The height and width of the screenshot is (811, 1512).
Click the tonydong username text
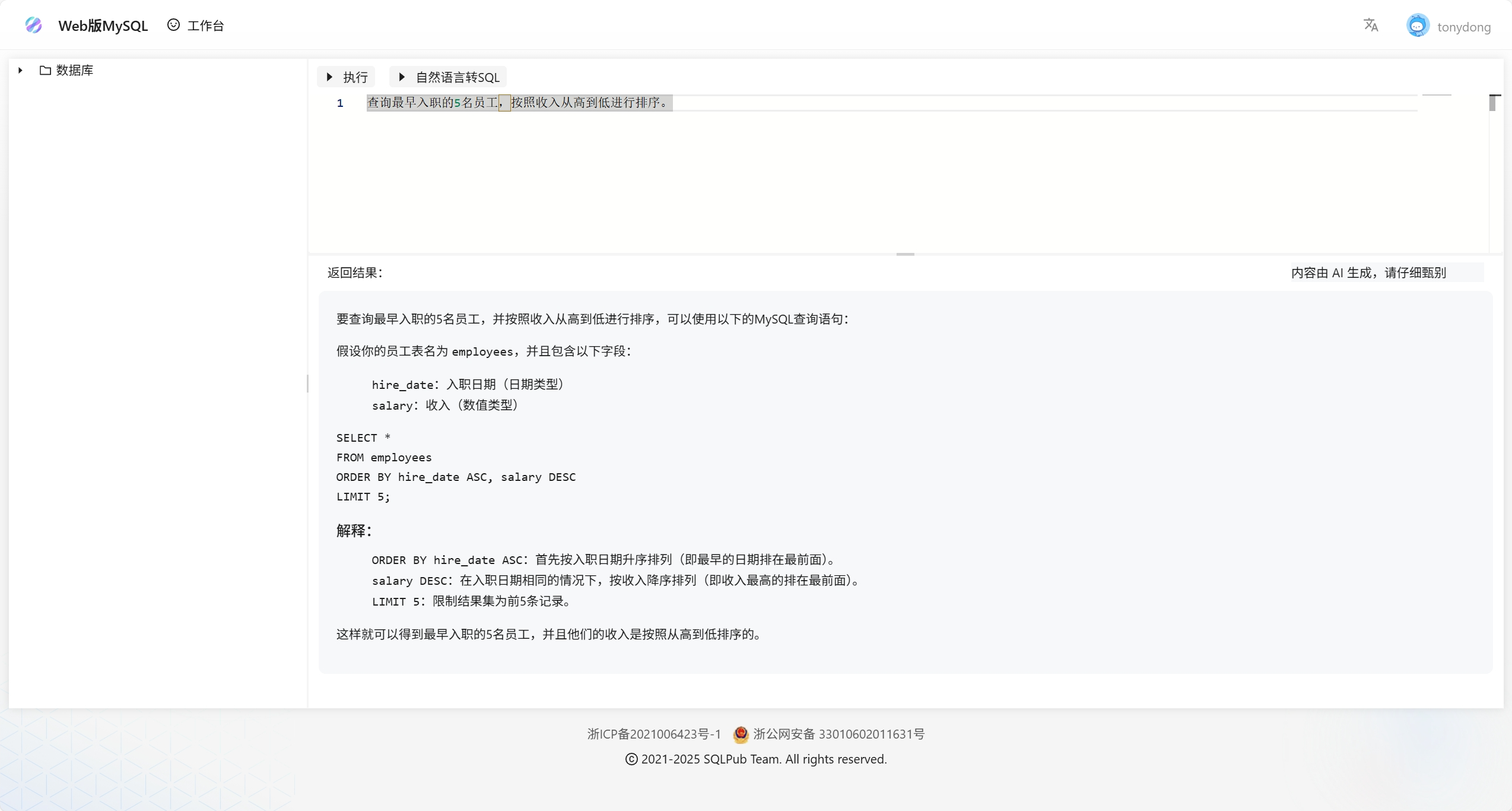[1463, 27]
